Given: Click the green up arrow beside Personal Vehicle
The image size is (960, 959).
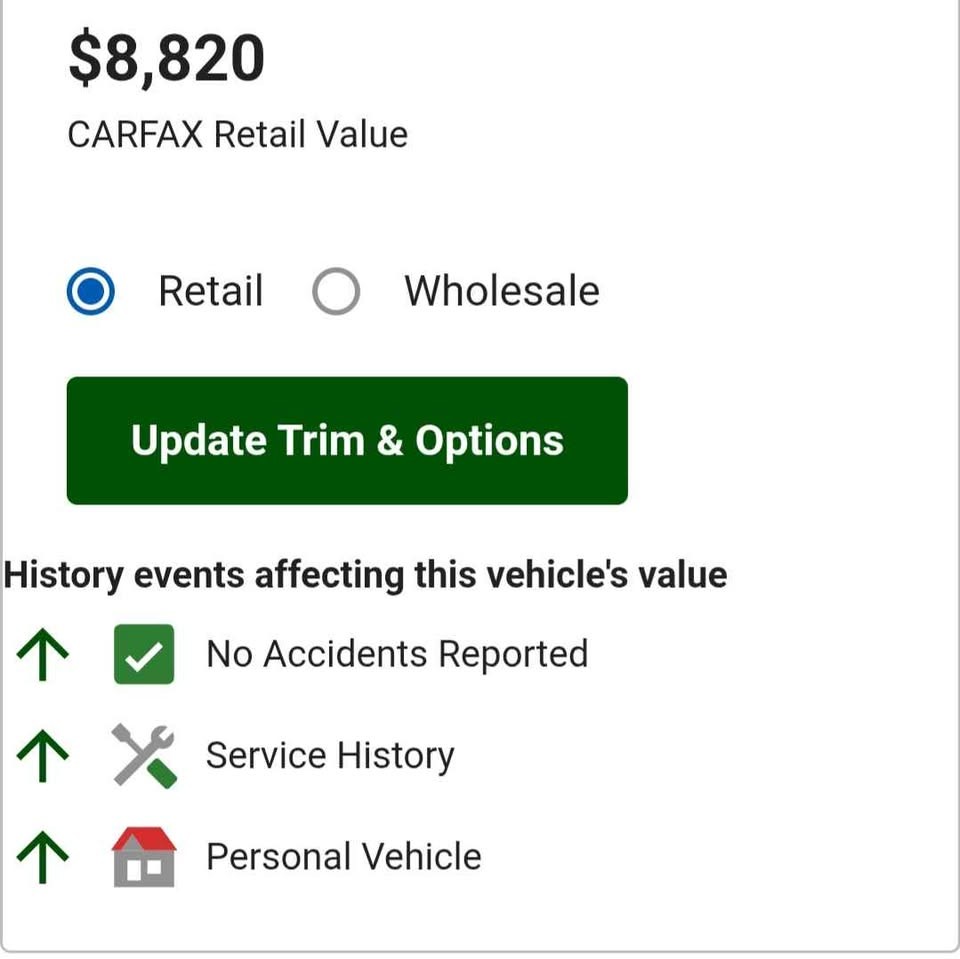Looking at the screenshot, I should click(42, 857).
